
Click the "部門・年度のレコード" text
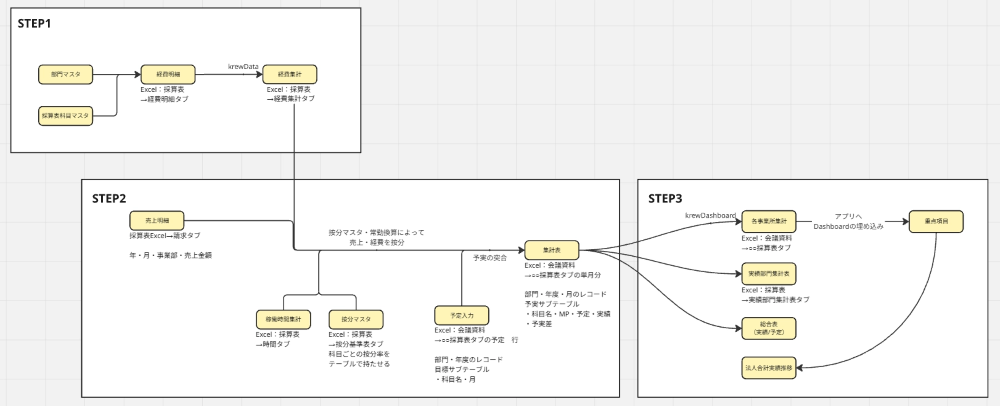tap(469, 359)
